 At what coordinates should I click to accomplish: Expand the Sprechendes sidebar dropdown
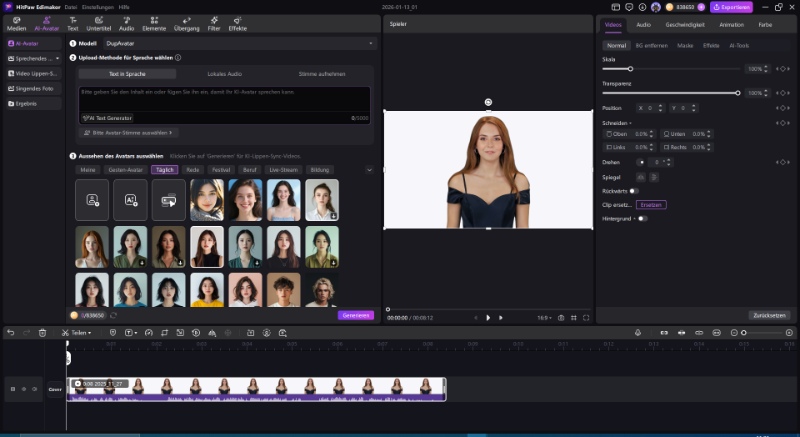click(x=57, y=59)
